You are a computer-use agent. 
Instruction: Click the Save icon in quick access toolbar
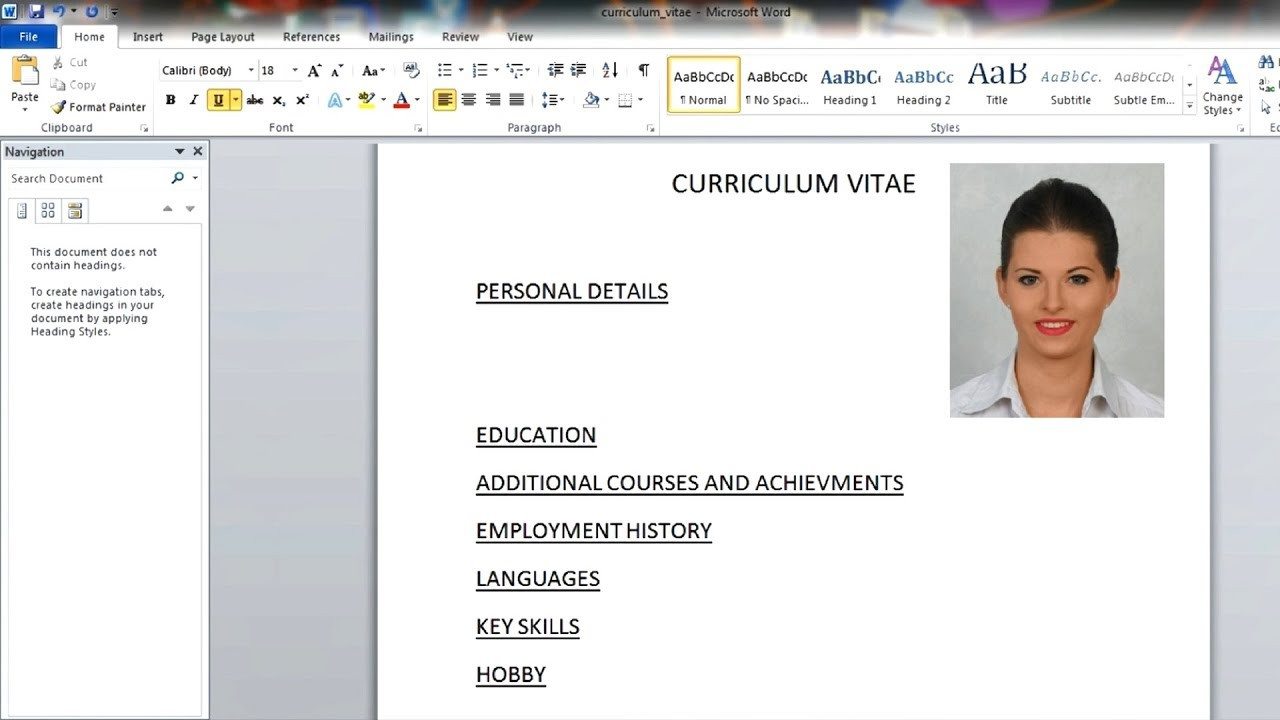pos(37,12)
